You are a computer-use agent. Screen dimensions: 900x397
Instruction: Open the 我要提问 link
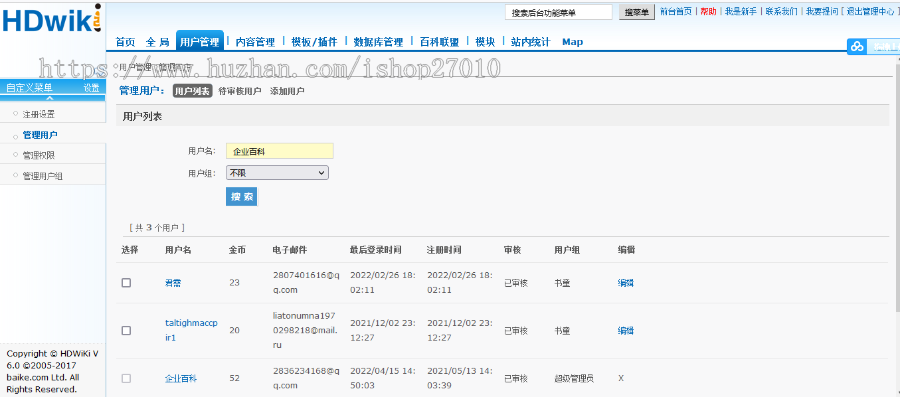coord(821,11)
